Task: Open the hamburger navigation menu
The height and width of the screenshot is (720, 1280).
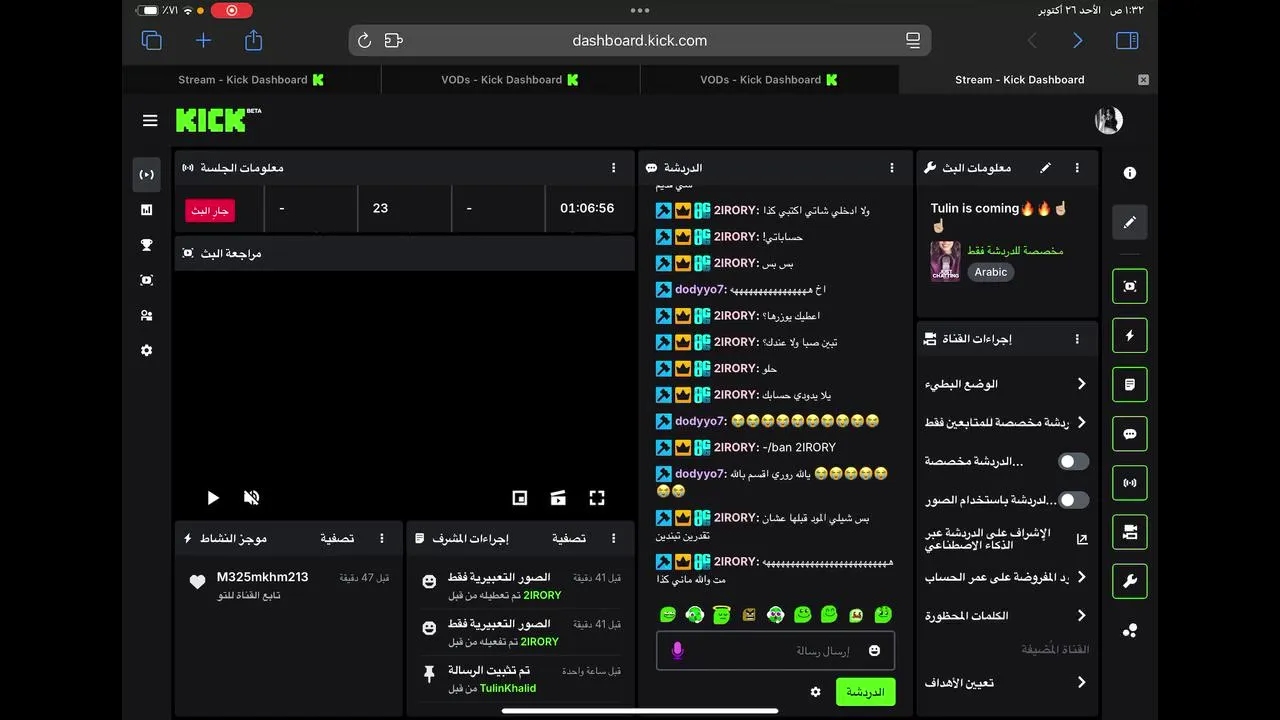Action: click(x=150, y=121)
